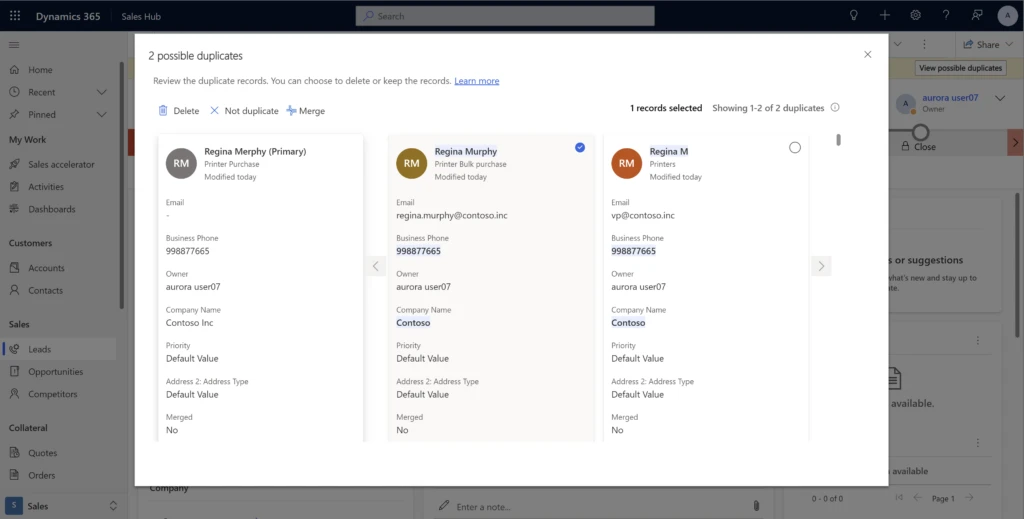Click the Delete trash icon in dialog
This screenshot has width=1024, height=519.
click(x=163, y=111)
